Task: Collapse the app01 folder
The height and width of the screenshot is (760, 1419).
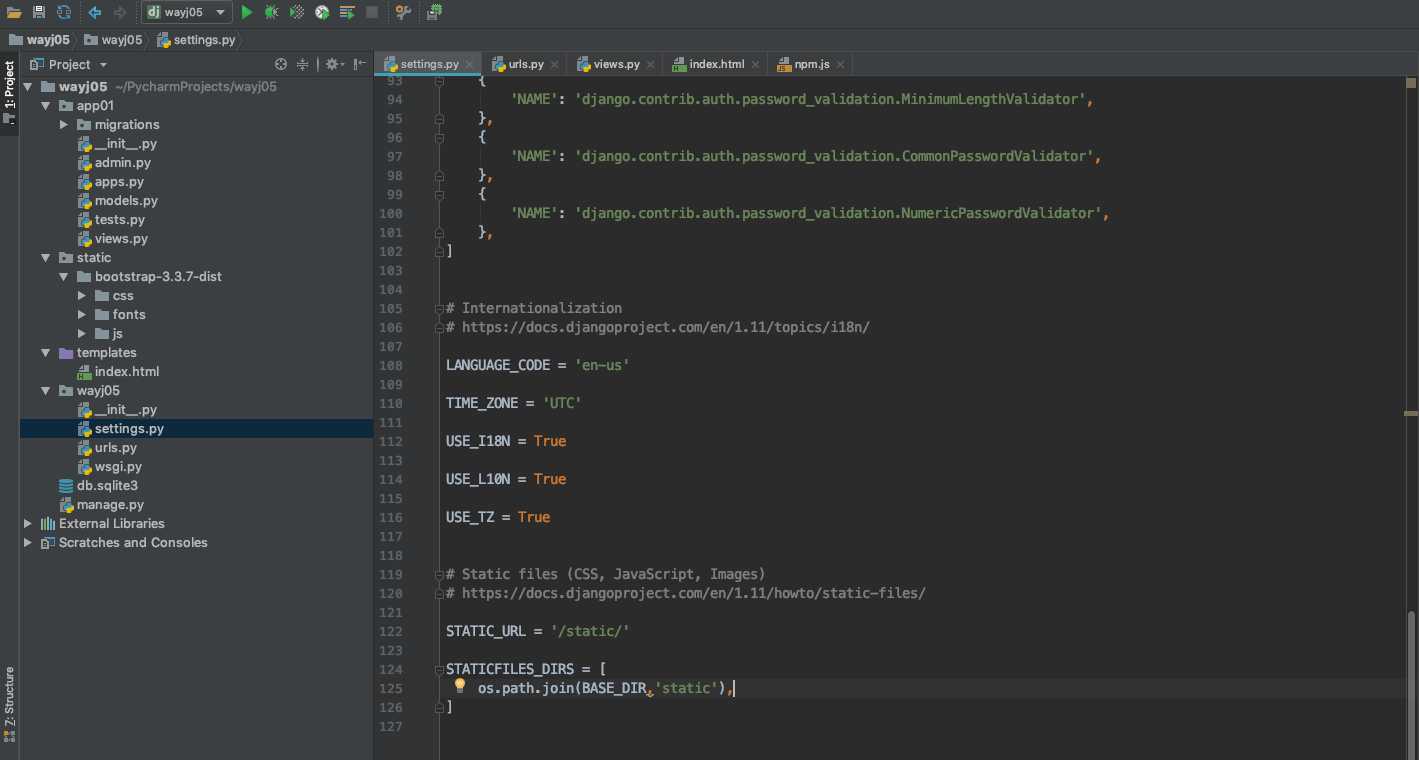Action: click(x=46, y=106)
